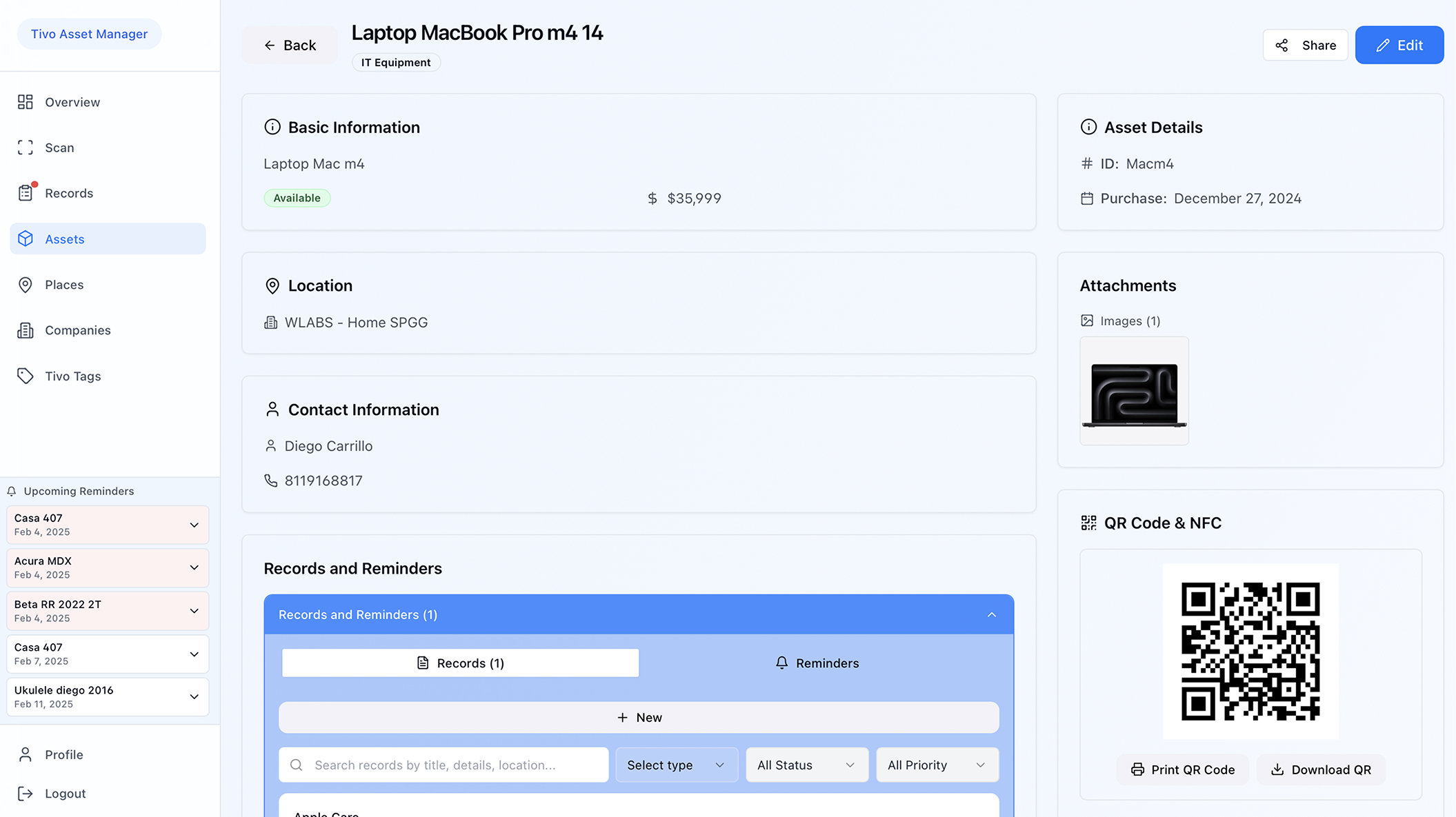Viewport: 1456px width, 817px height.
Task: Click the Edit button
Action: click(1399, 46)
